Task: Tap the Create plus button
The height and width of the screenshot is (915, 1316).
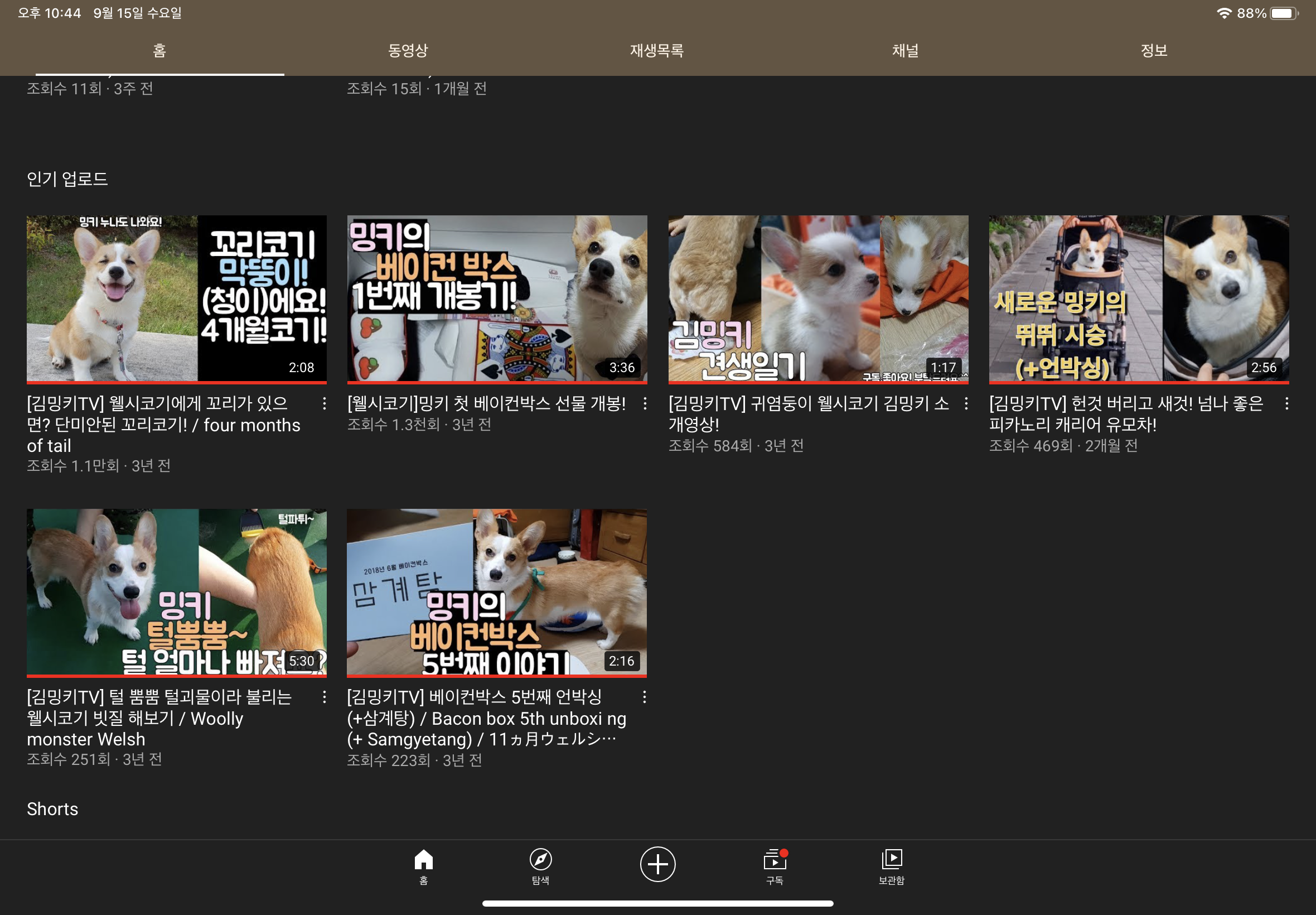Action: click(x=657, y=864)
